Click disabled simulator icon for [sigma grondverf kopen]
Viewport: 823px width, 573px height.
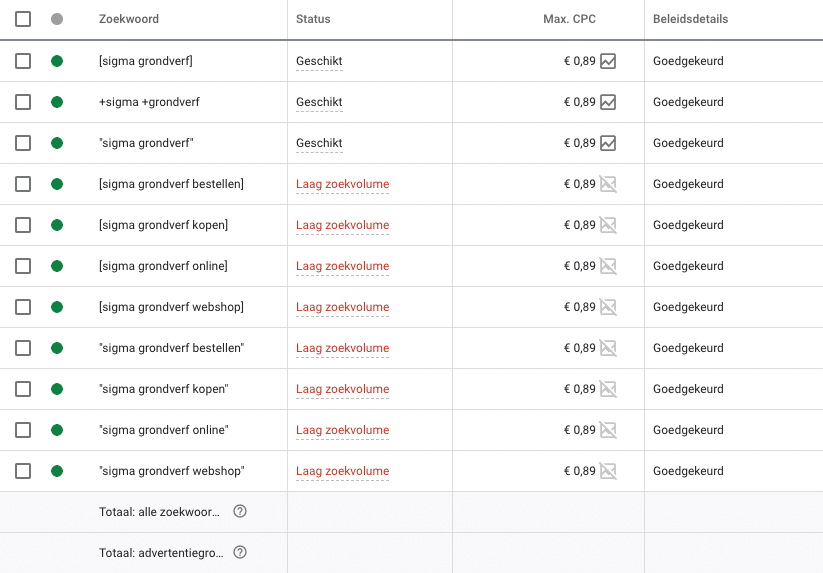(x=608, y=225)
